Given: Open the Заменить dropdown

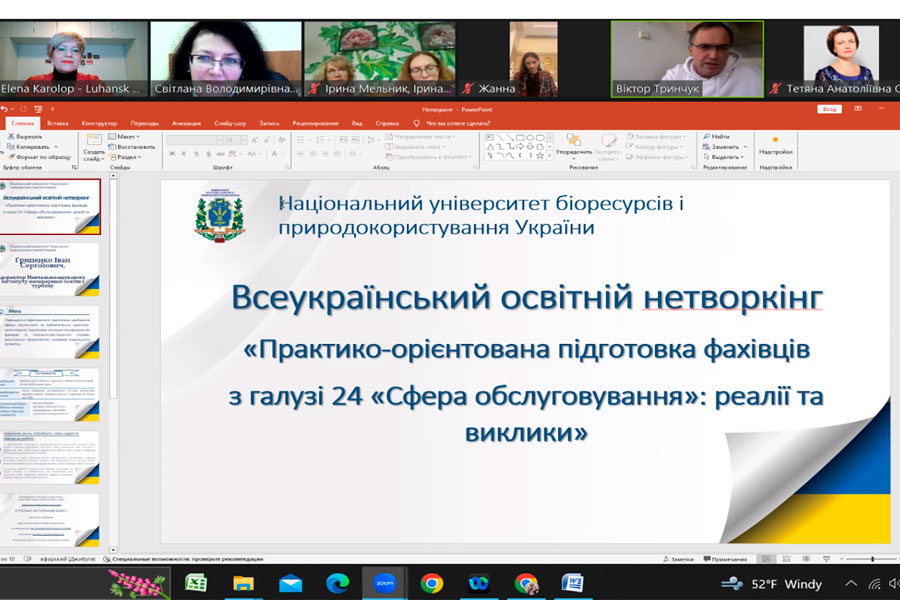Looking at the screenshot, I should [x=726, y=146].
